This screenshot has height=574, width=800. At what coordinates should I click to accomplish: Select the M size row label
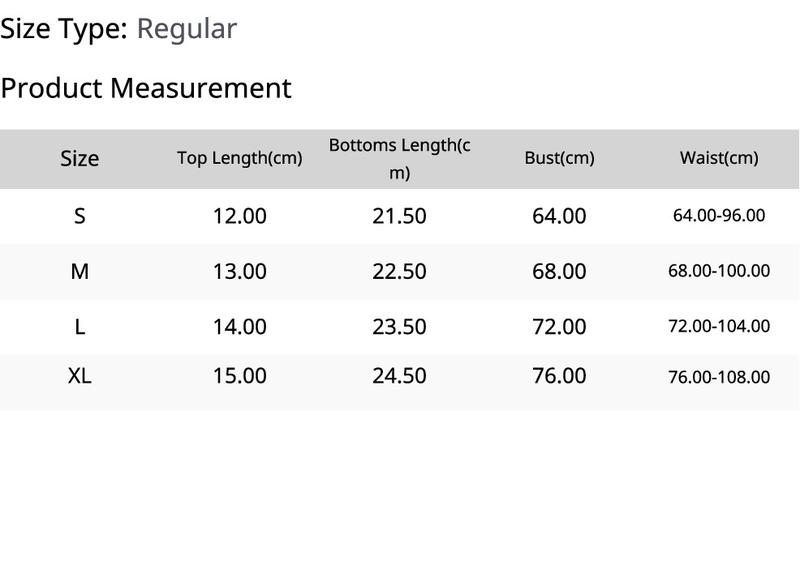[80, 271]
